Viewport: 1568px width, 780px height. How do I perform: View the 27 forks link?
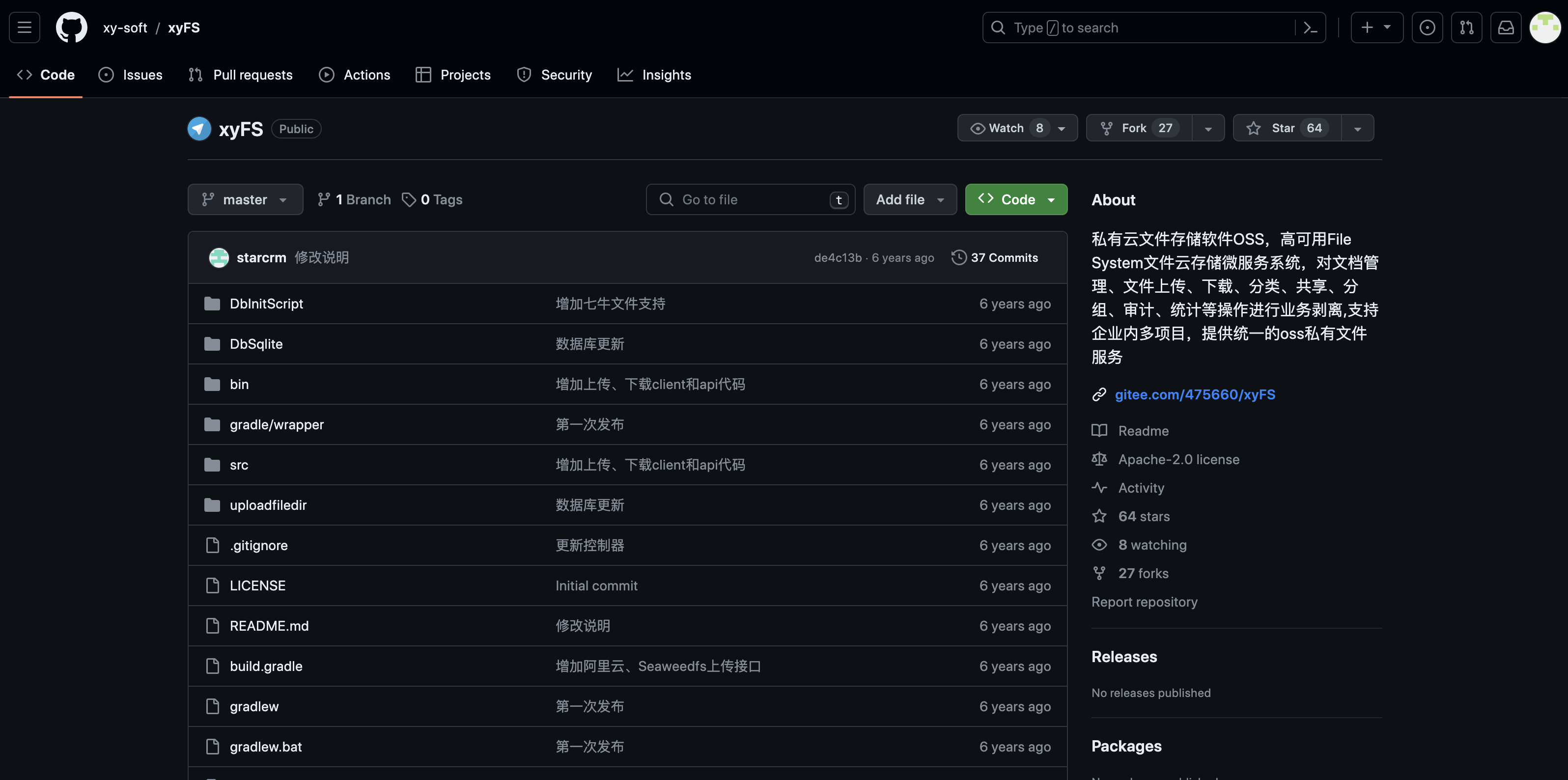coord(1143,573)
